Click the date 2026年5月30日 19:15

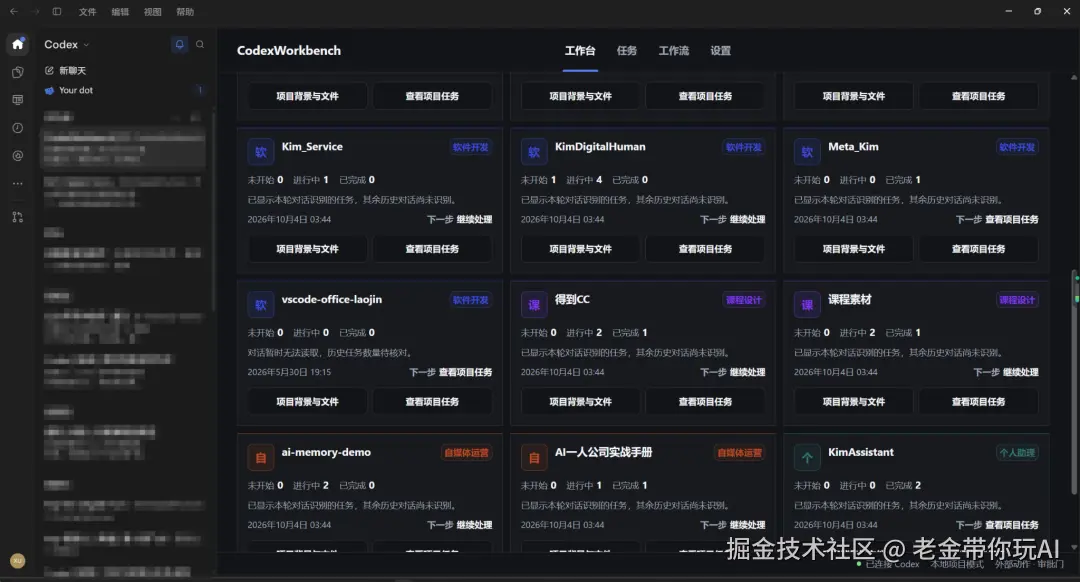pos(289,372)
